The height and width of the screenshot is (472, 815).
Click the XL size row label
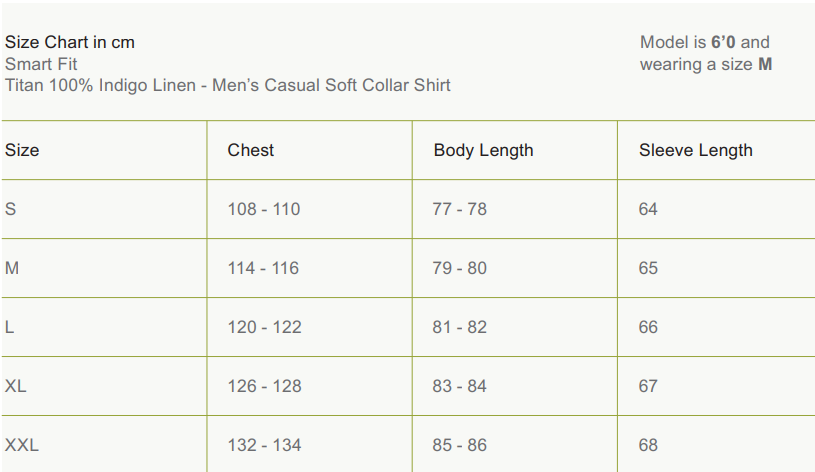click(16, 386)
